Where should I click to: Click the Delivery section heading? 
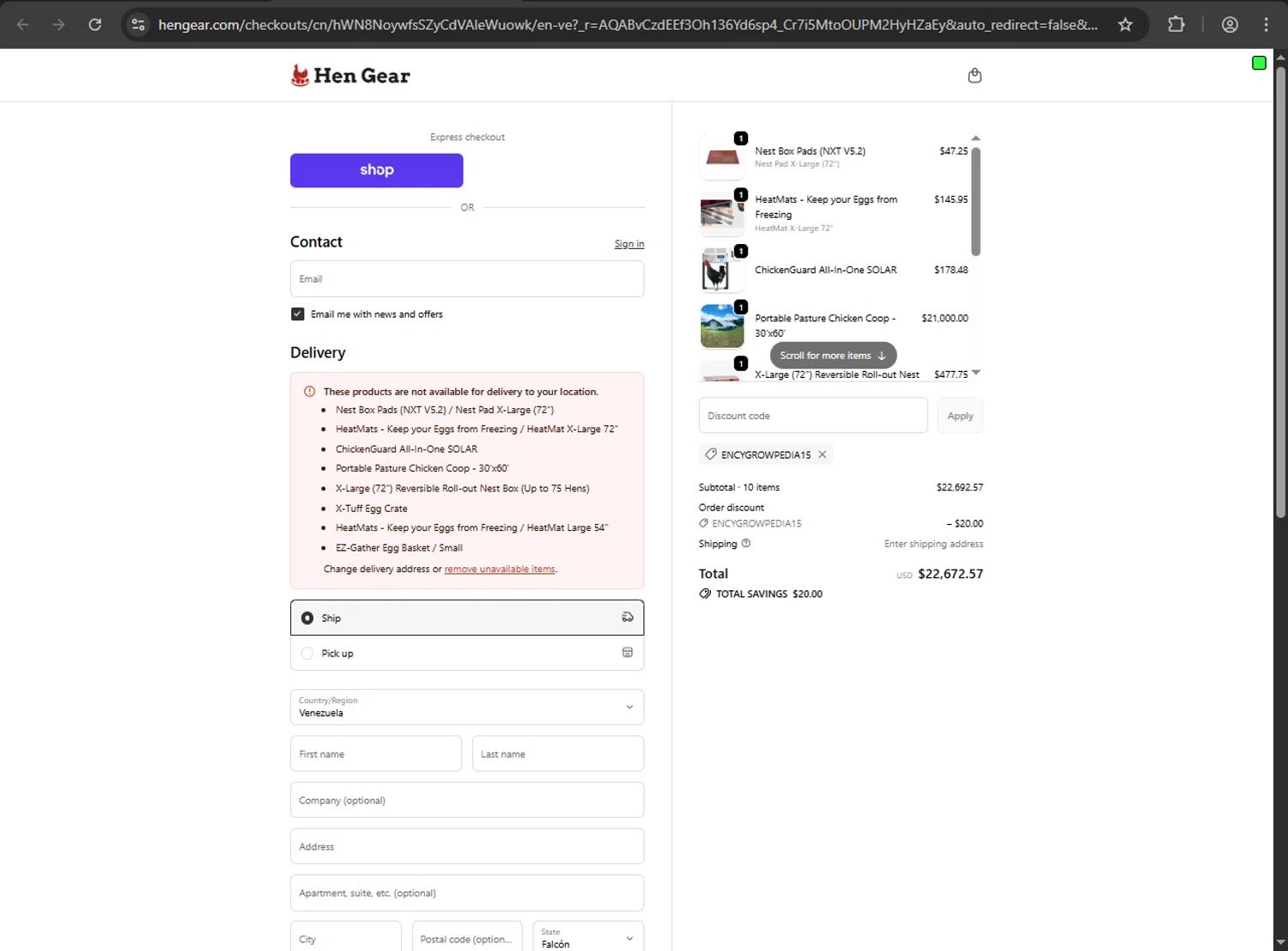point(318,353)
